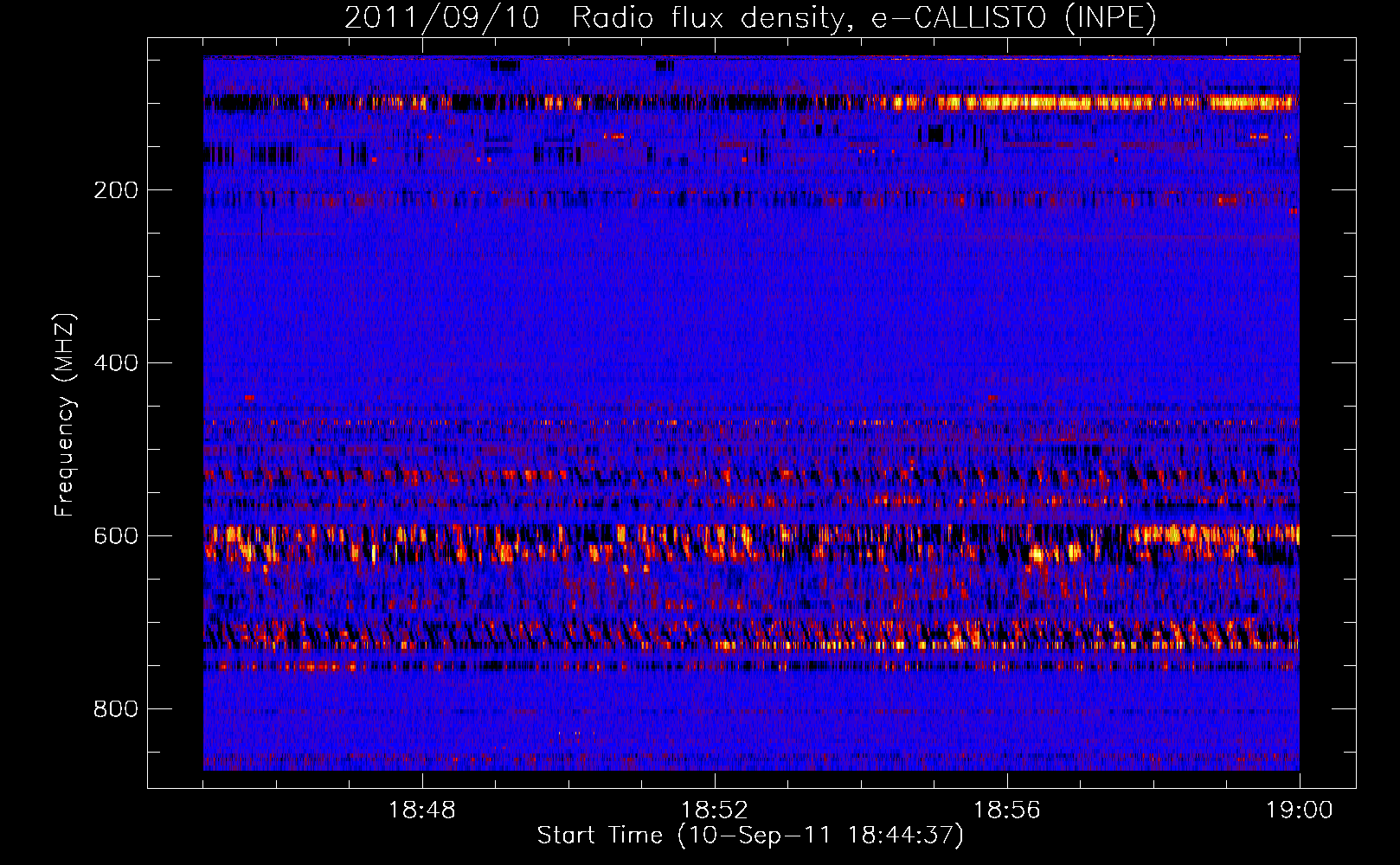Click the "Frequency (MHZ)" axis label

(64, 415)
